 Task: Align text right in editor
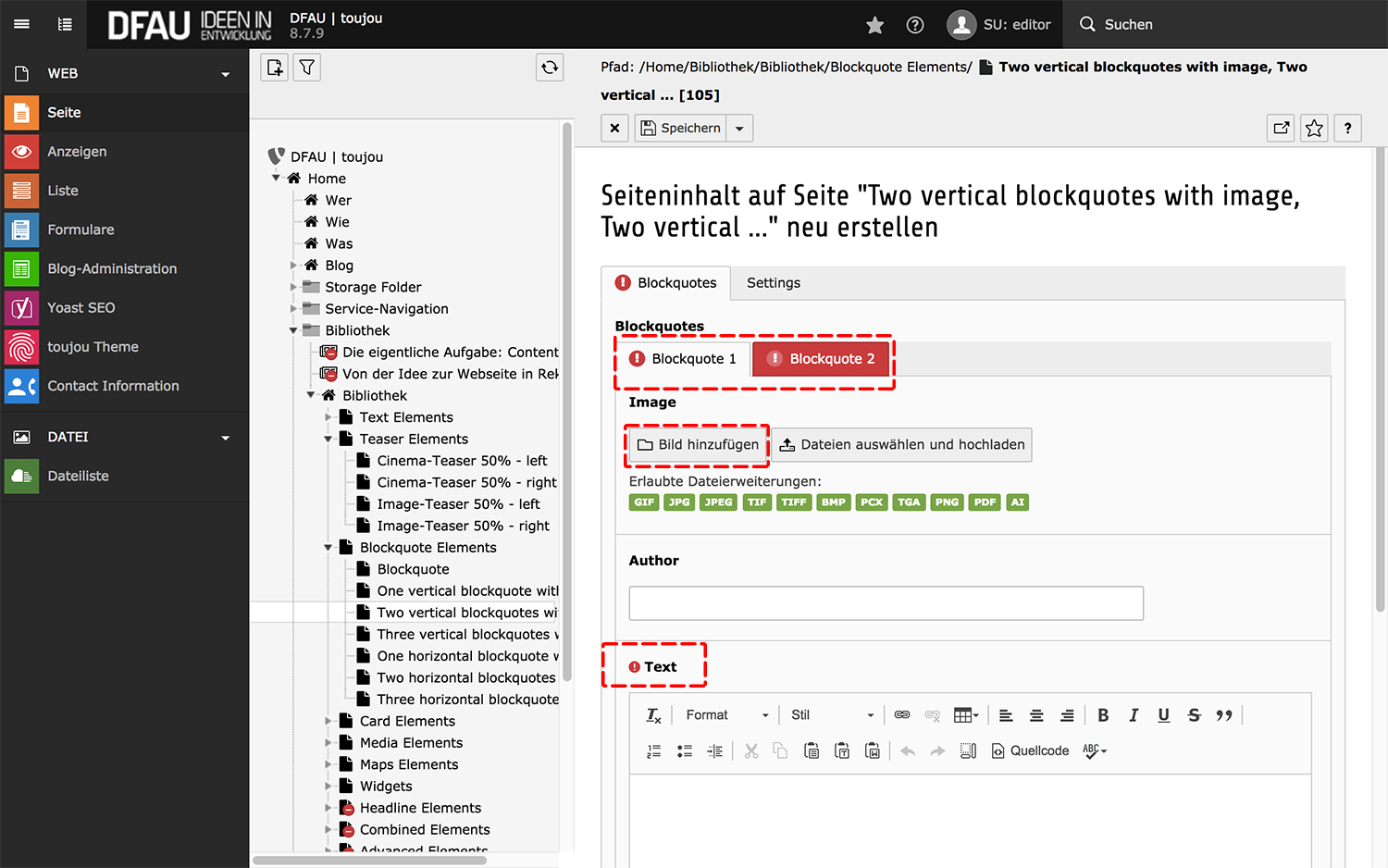[x=1067, y=715]
